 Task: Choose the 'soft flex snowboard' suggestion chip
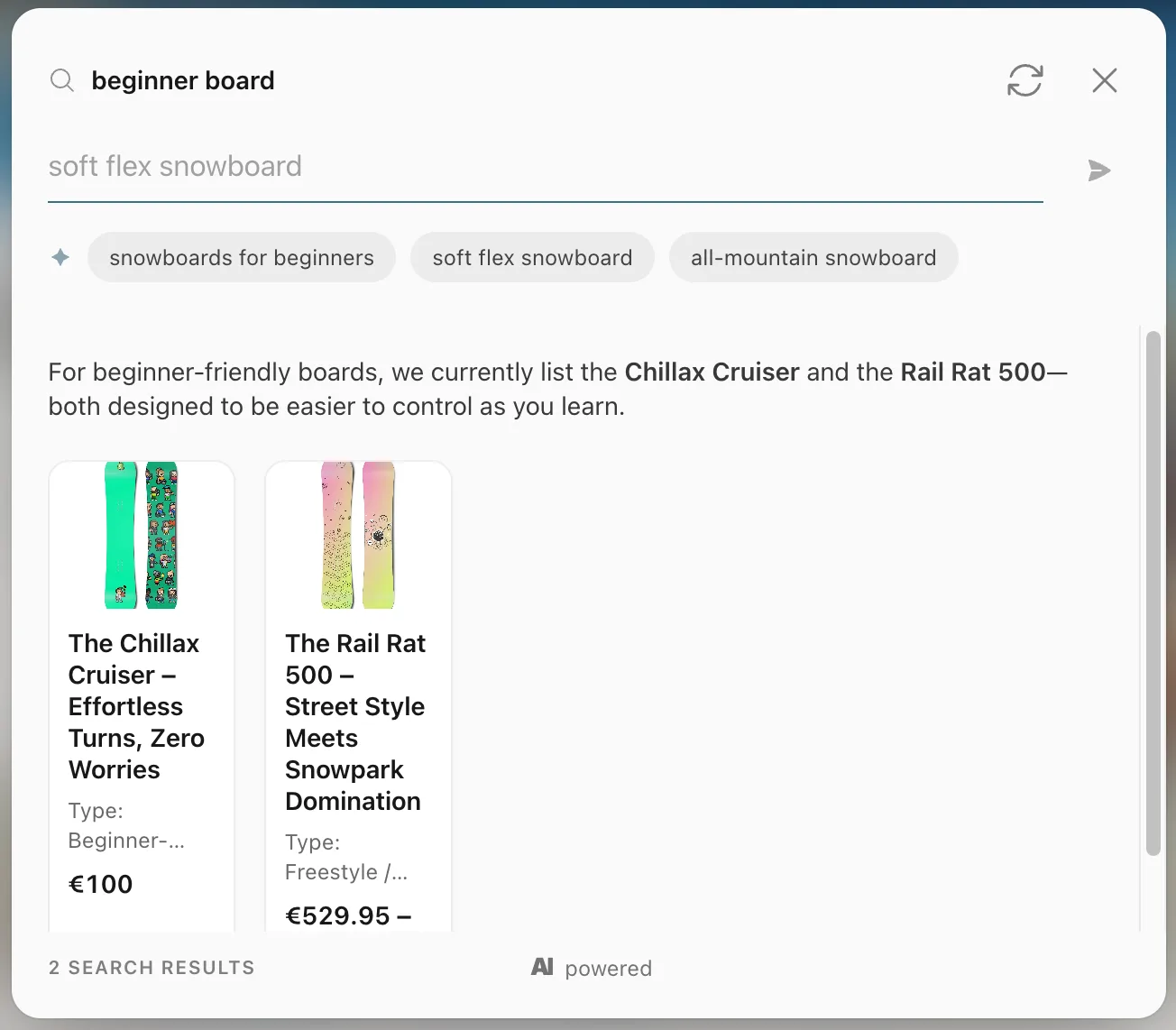coord(532,257)
